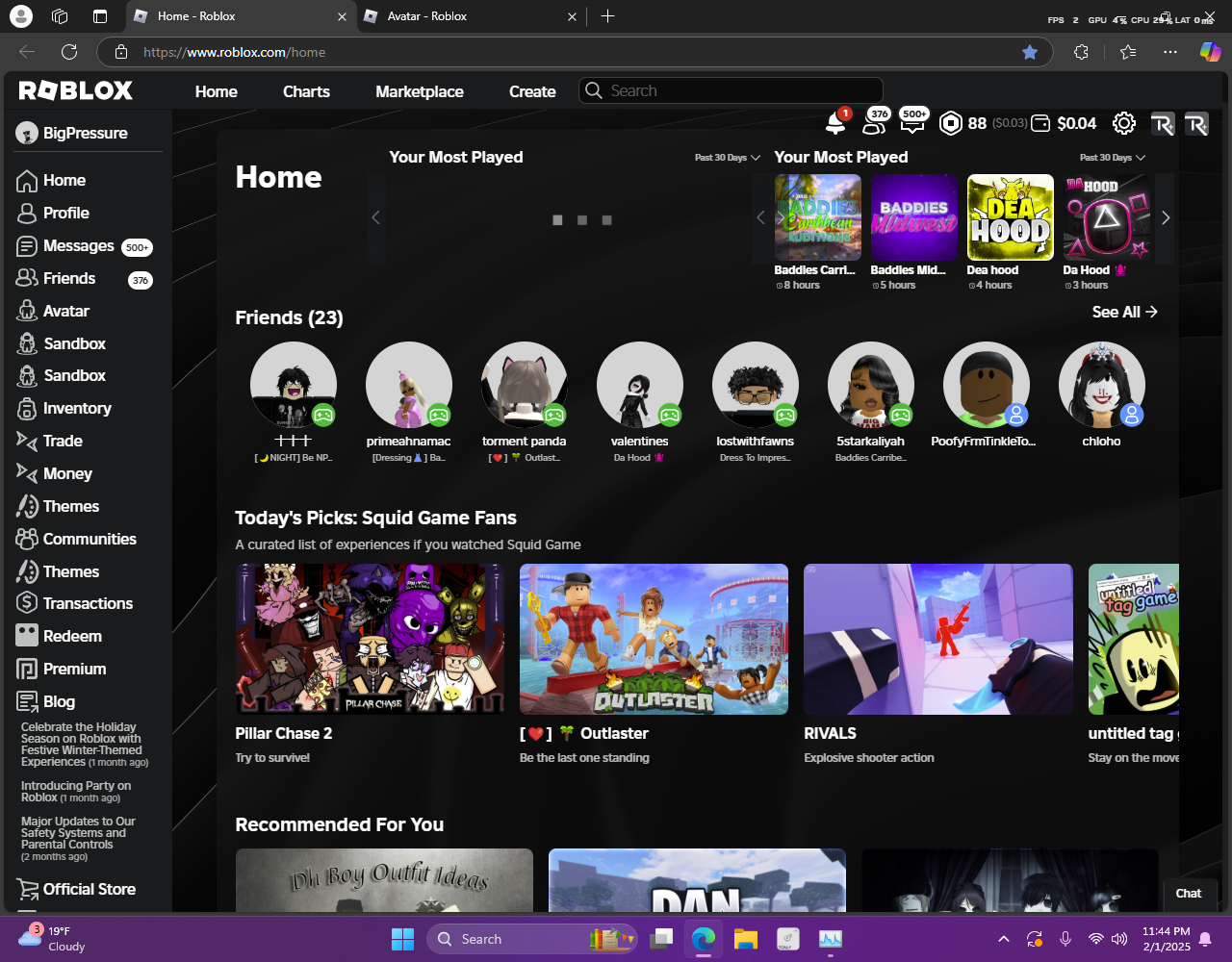This screenshot has width=1232, height=962.
Task: Open Da Hood game in Most Played
Action: click(1107, 217)
